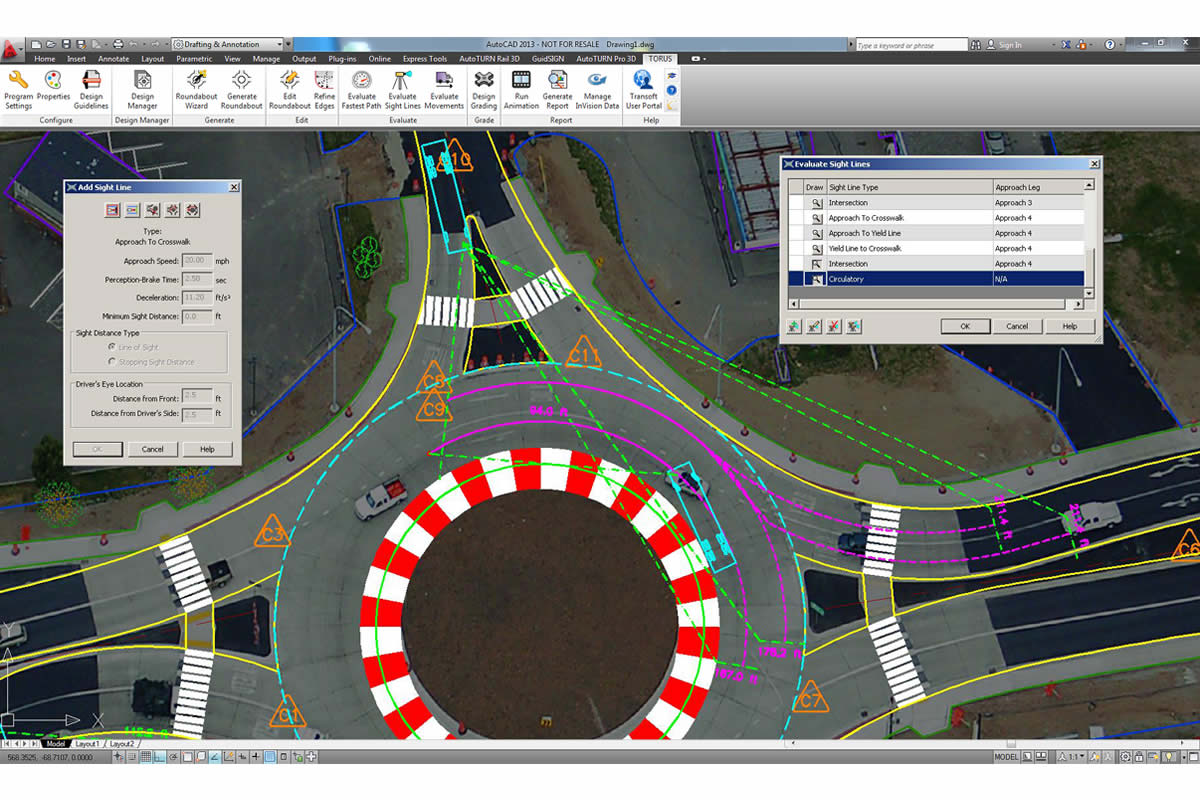The image size is (1200, 800).
Task: Select the Edit Roundabout tool
Action: click(x=290, y=89)
